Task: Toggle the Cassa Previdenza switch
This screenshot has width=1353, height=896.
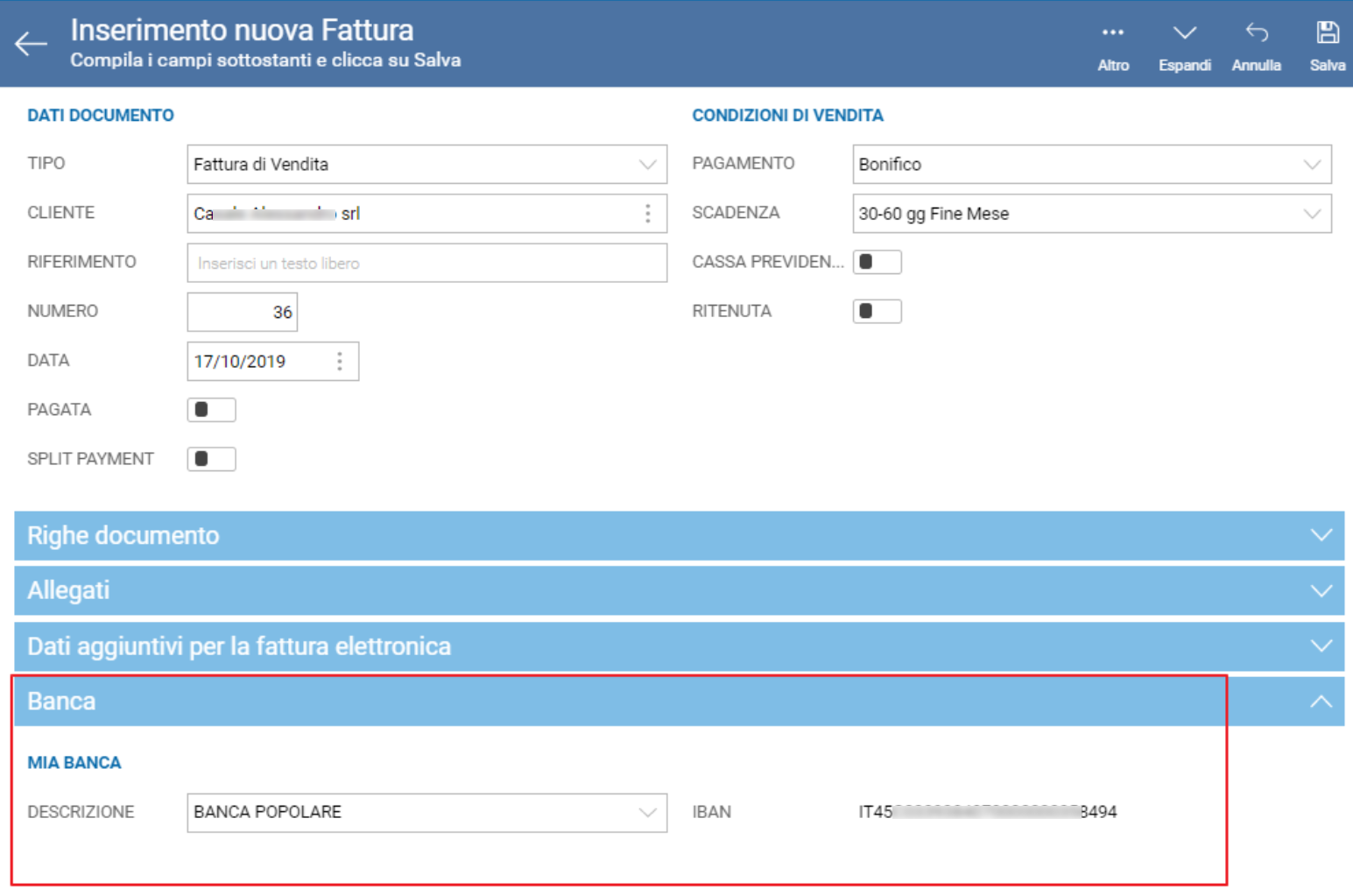Action: 877,262
